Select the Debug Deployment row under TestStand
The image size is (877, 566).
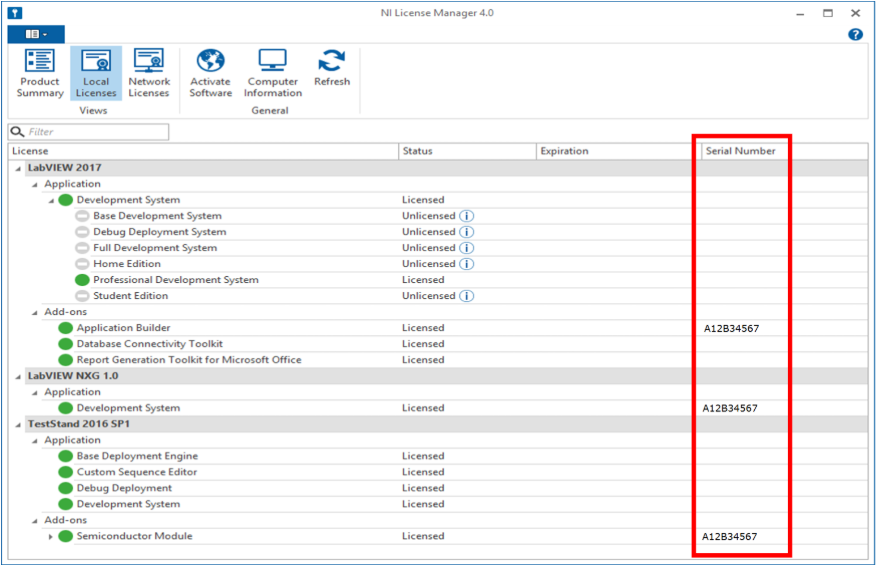click(438, 488)
